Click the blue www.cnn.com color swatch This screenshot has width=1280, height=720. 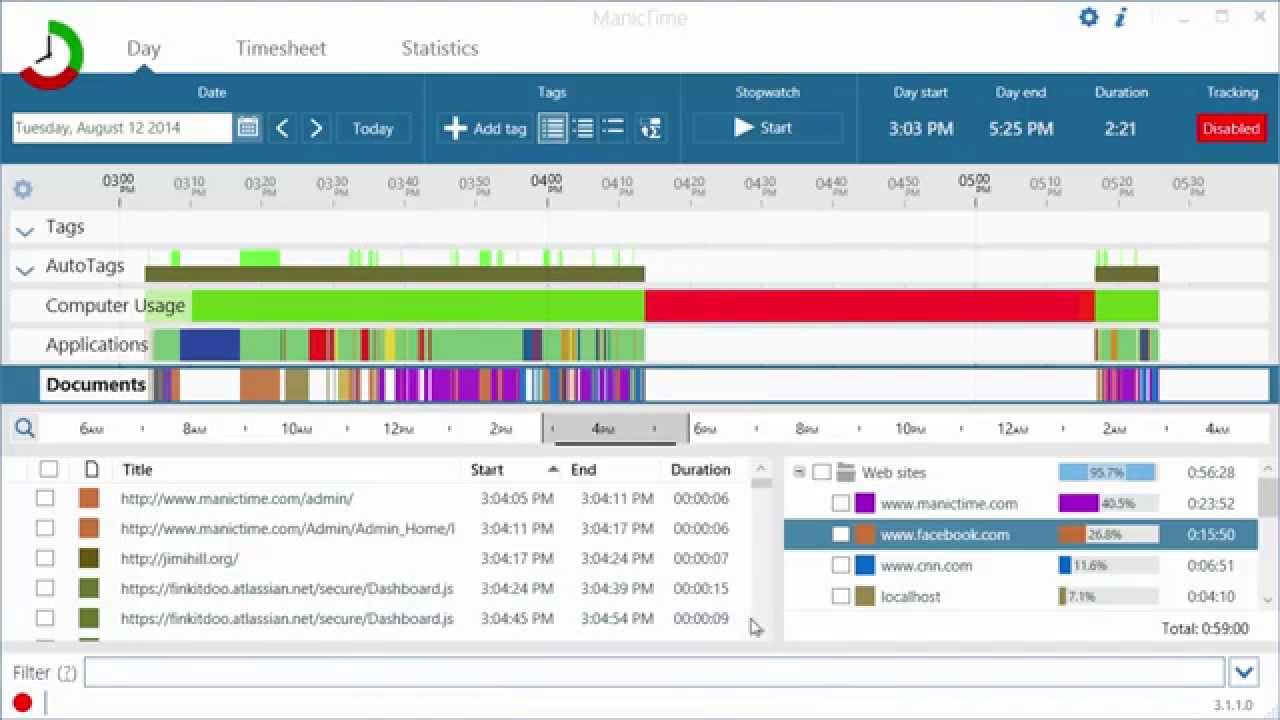865,565
